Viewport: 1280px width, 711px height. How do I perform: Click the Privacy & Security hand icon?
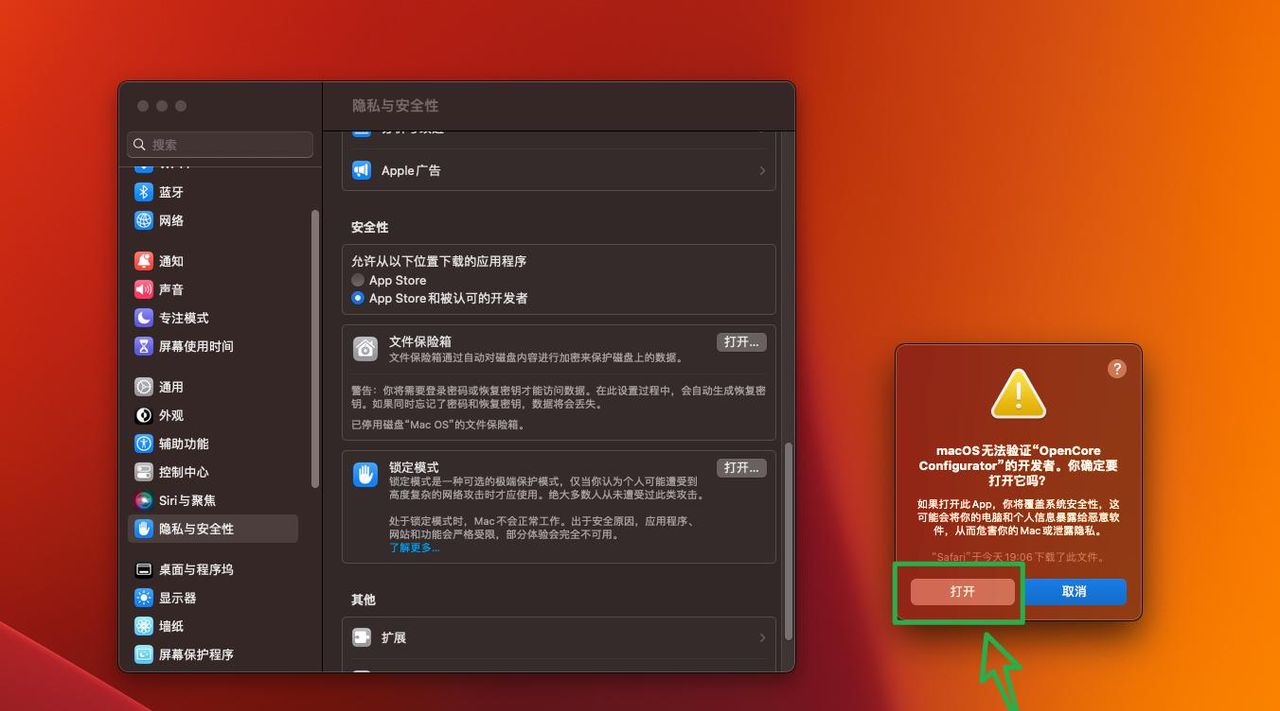tap(144, 529)
